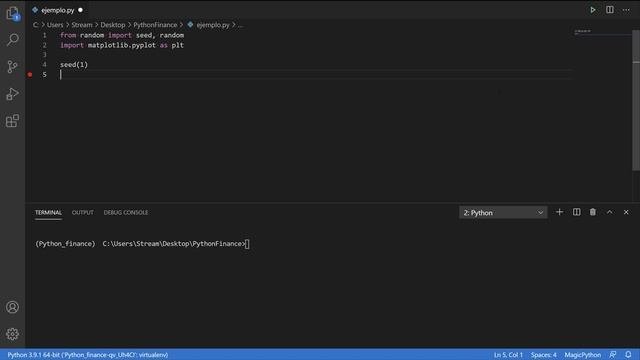This screenshot has height=360, width=640.
Task: Change language mode via MagicPython
Action: 582,355
